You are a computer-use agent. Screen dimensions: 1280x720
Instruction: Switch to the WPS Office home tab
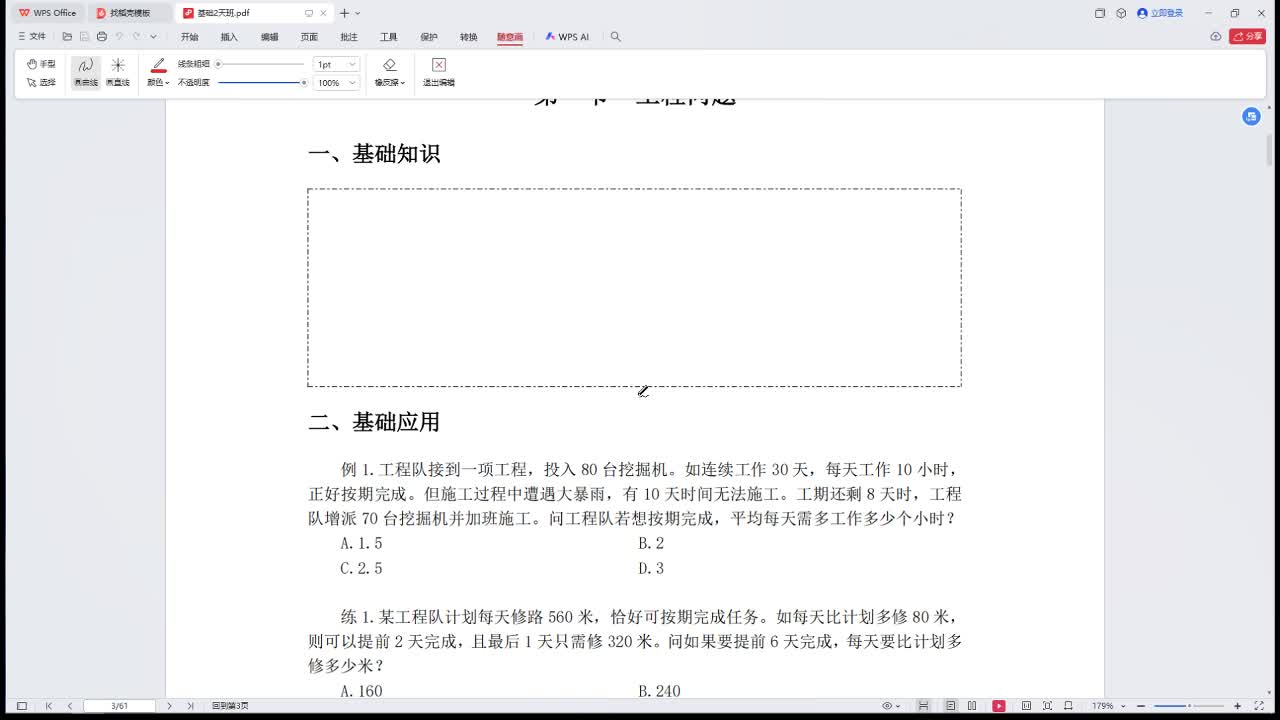(47, 13)
